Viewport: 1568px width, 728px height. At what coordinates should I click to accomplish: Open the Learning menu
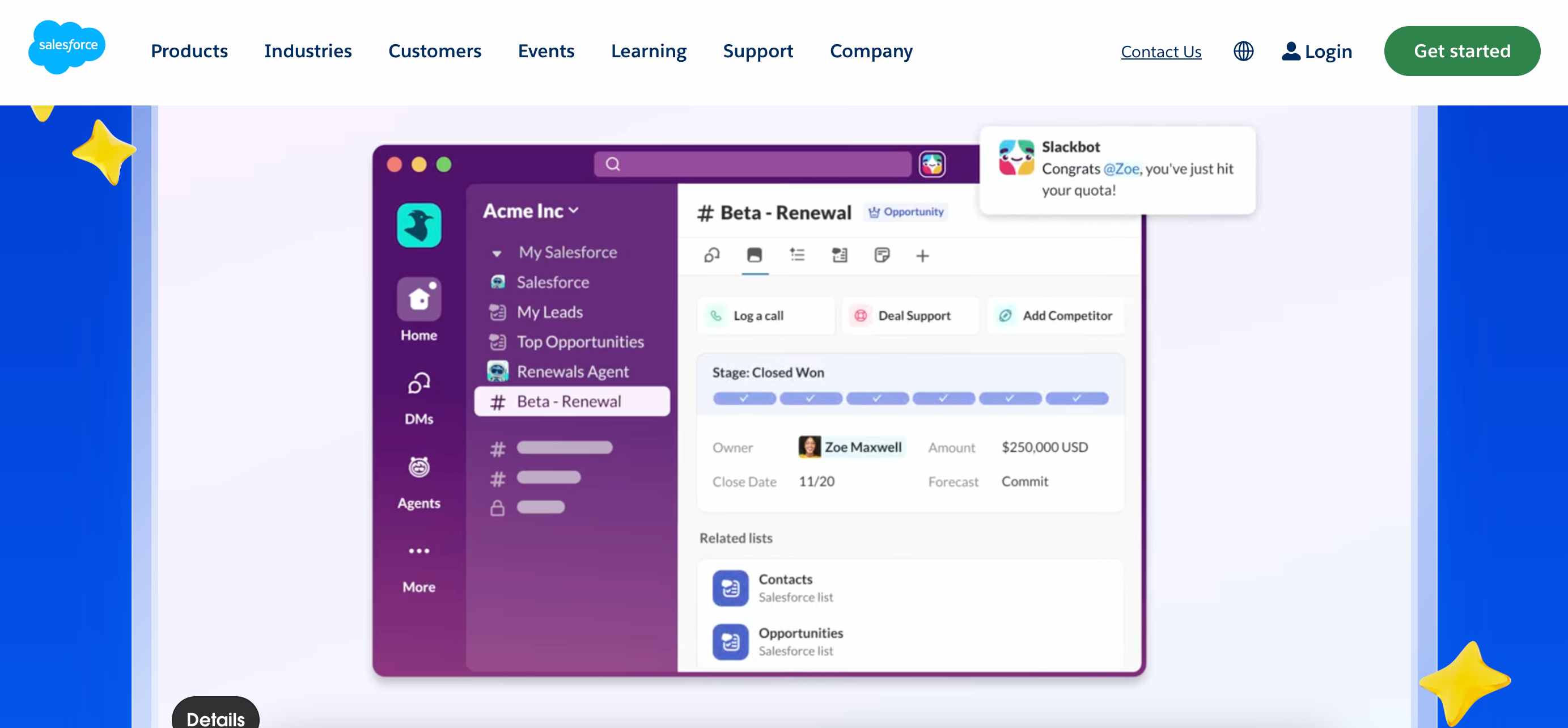[649, 51]
